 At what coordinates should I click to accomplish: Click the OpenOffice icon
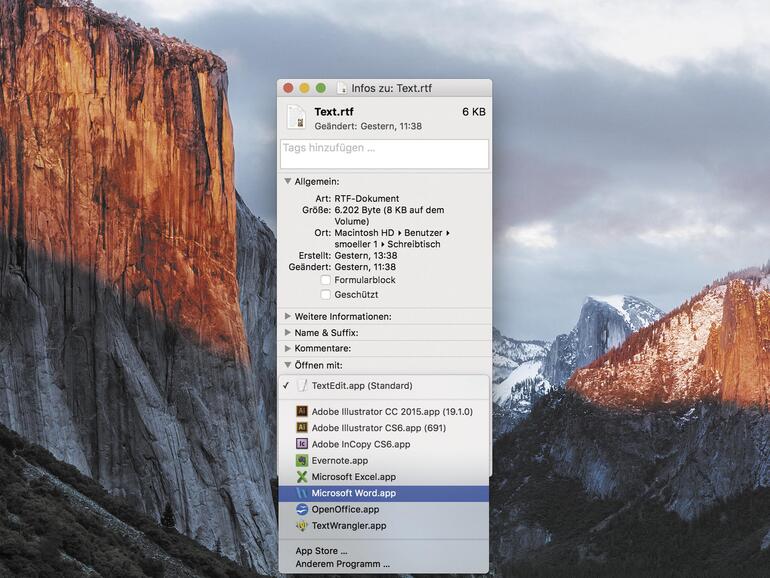tap(302, 509)
